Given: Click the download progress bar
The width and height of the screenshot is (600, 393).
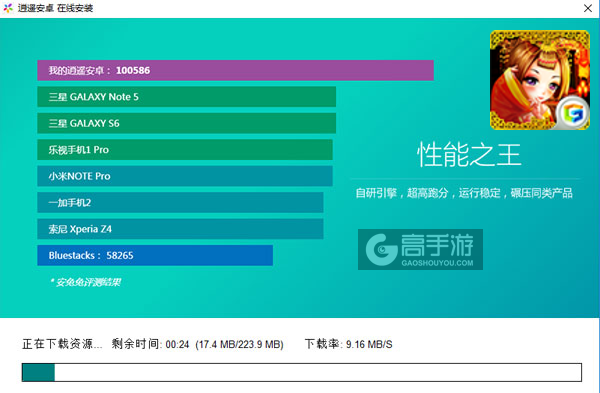Looking at the screenshot, I should pos(302,372).
